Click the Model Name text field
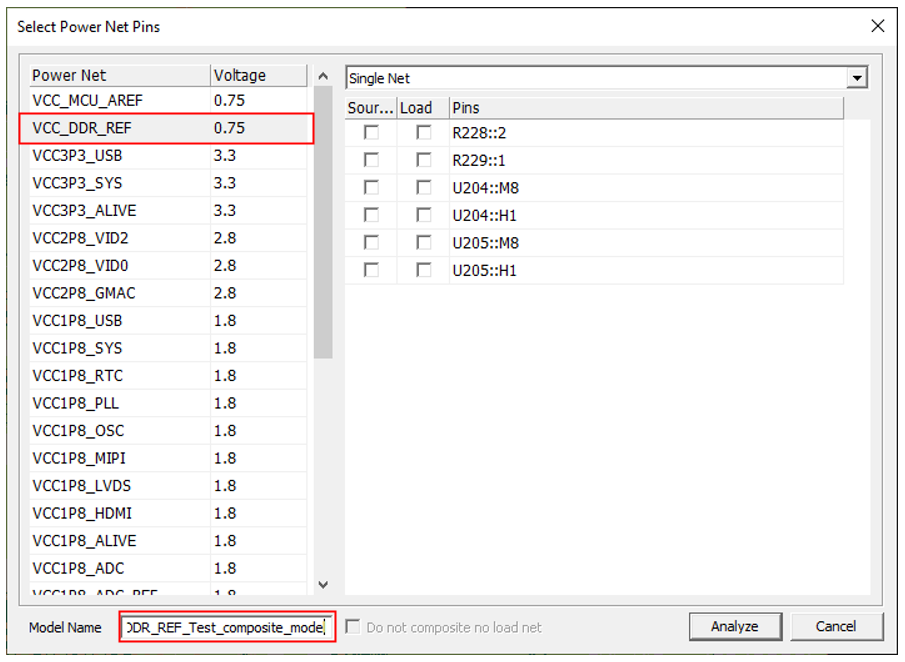The image size is (905, 662). 226,627
